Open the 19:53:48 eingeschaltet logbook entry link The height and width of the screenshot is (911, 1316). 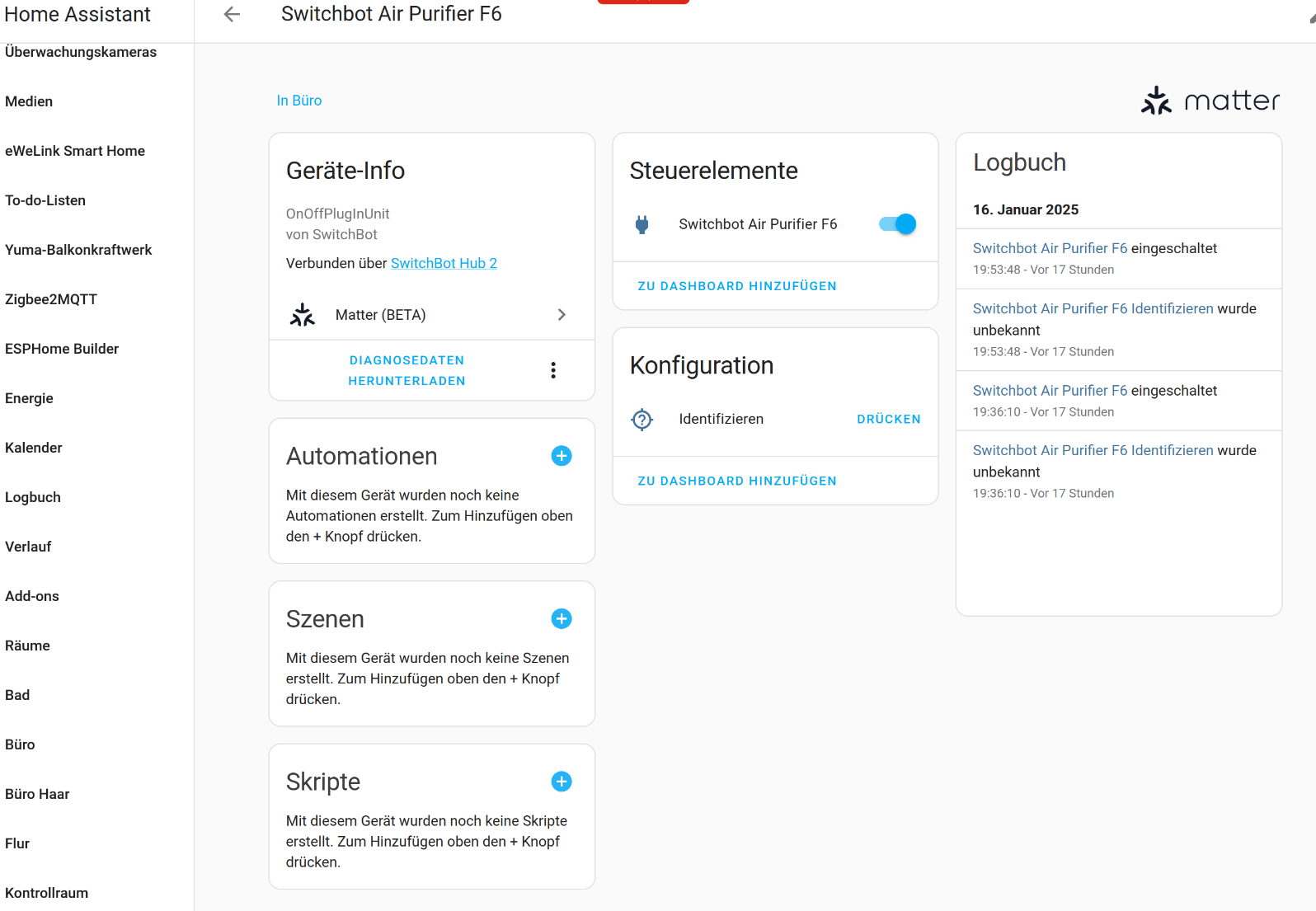[1050, 248]
